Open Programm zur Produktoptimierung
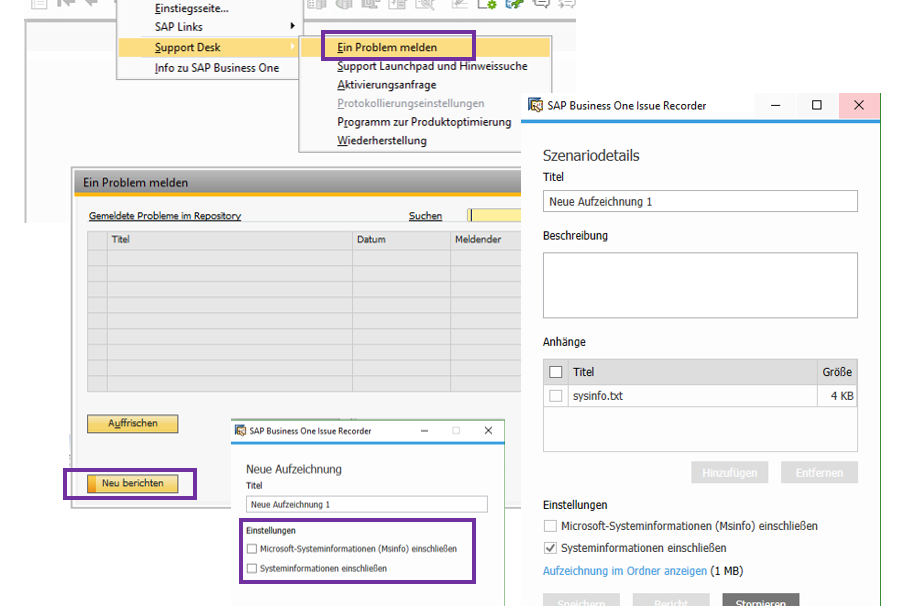This screenshot has width=910, height=606. coord(424,122)
